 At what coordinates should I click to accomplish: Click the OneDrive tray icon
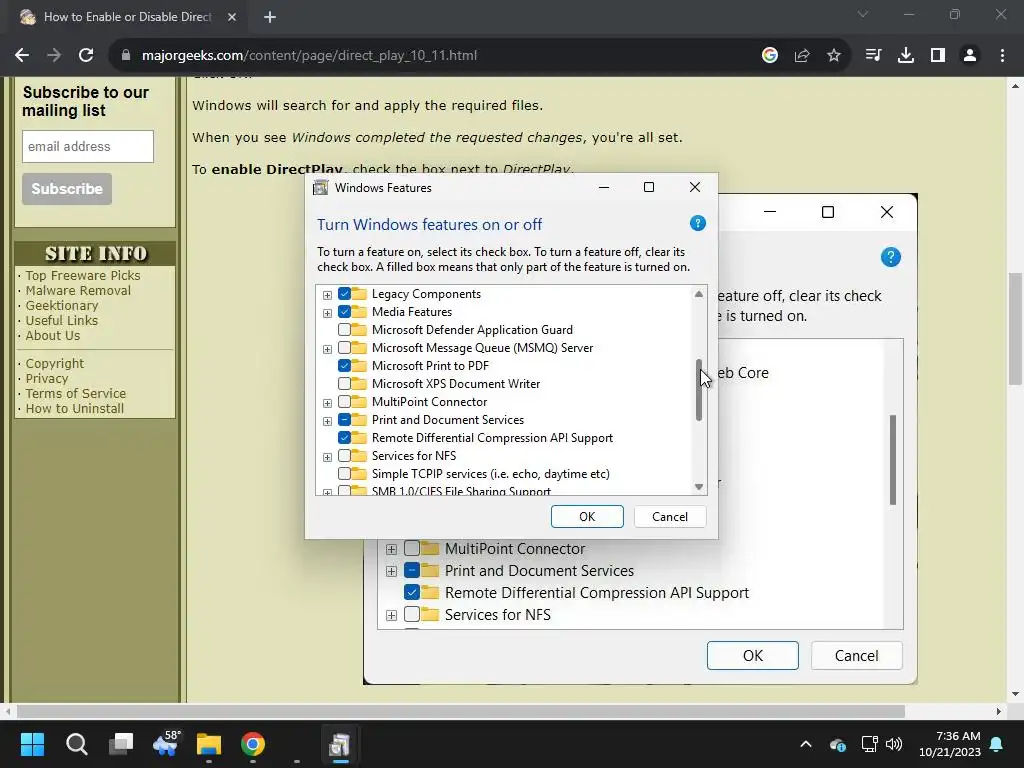pyautogui.click(x=838, y=744)
